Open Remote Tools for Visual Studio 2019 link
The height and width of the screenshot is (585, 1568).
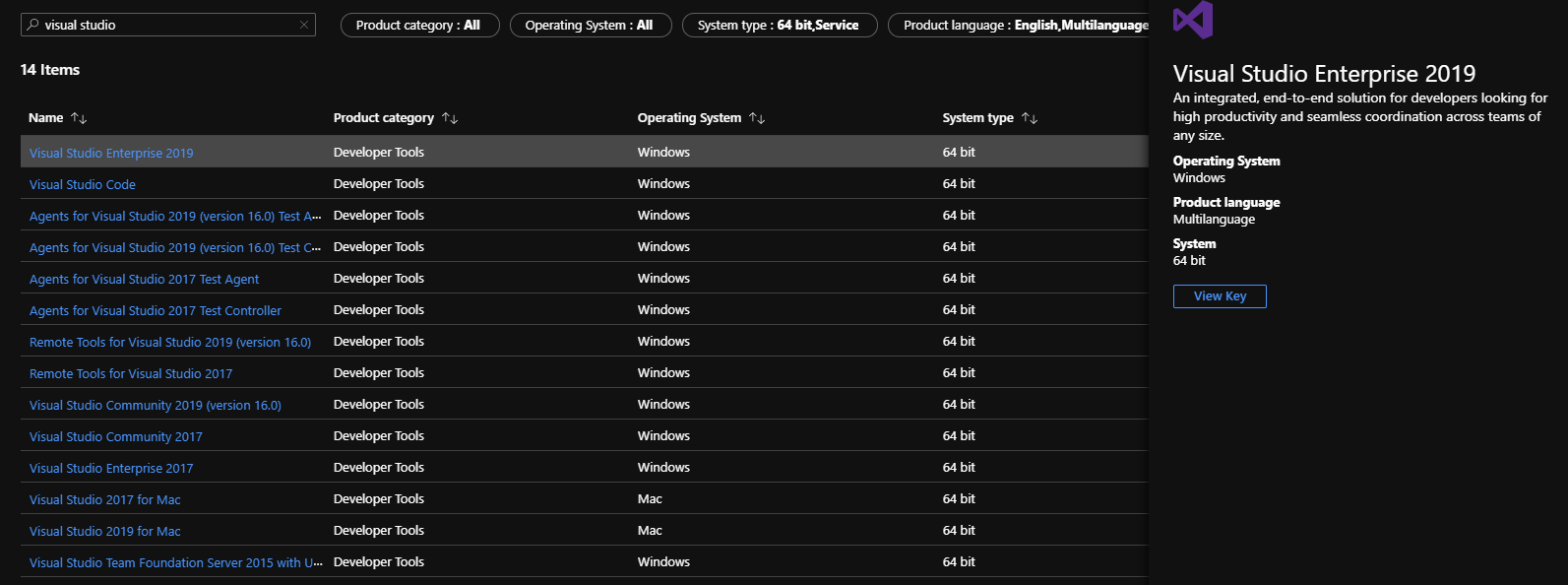(170, 342)
